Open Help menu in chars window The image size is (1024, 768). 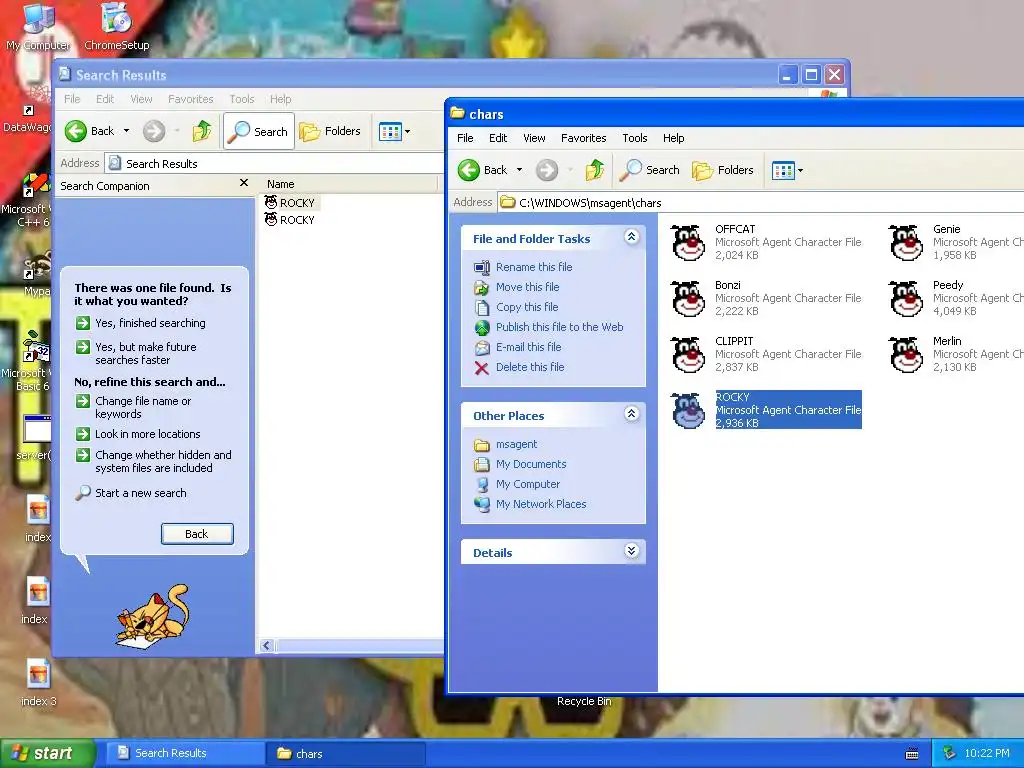pos(673,138)
